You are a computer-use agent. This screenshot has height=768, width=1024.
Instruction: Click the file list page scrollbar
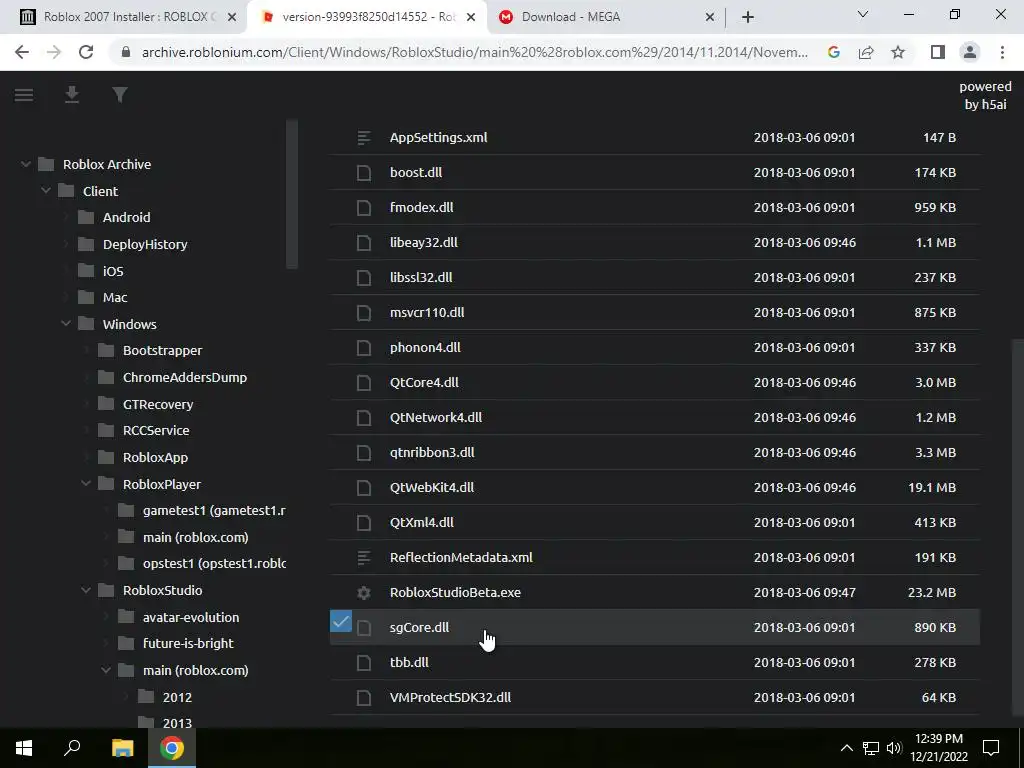pos(1017,529)
